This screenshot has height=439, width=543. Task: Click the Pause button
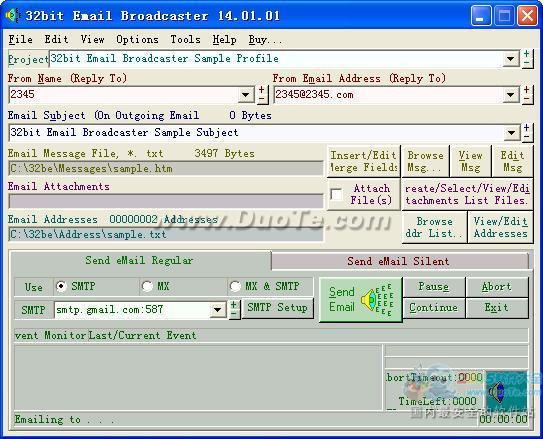[434, 287]
